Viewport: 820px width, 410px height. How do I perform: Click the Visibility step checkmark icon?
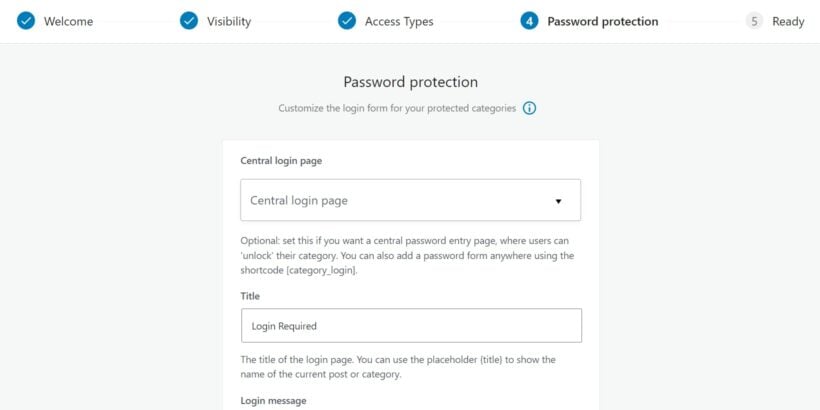point(189,21)
